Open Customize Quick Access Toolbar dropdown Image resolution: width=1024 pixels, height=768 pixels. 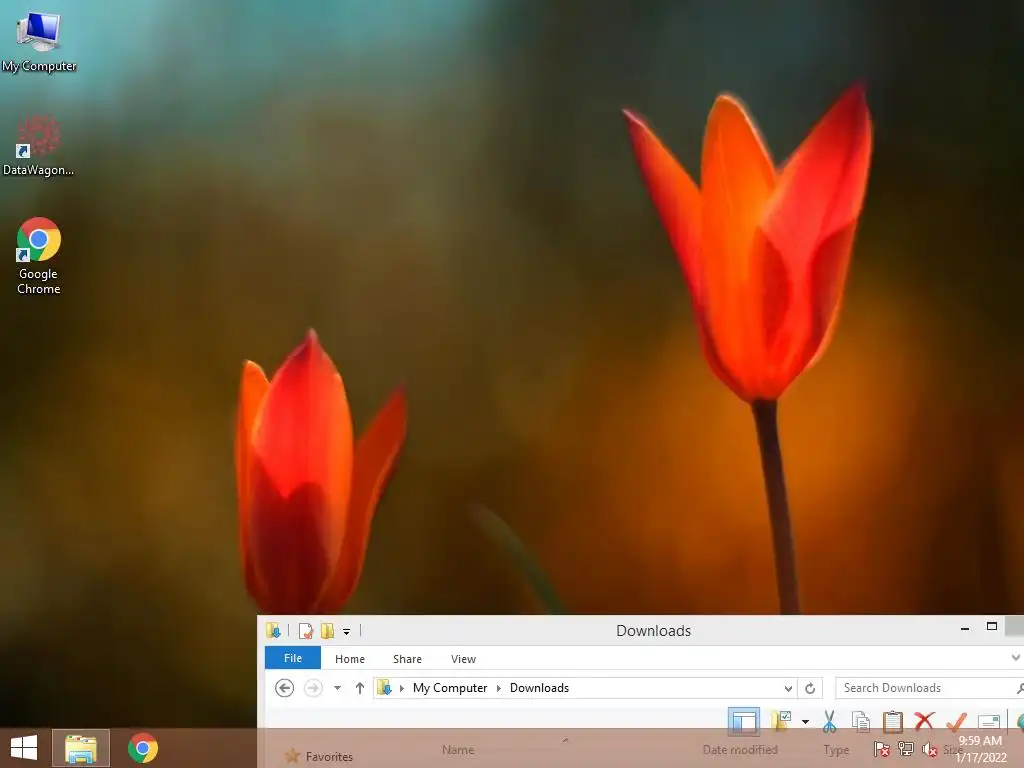click(347, 632)
